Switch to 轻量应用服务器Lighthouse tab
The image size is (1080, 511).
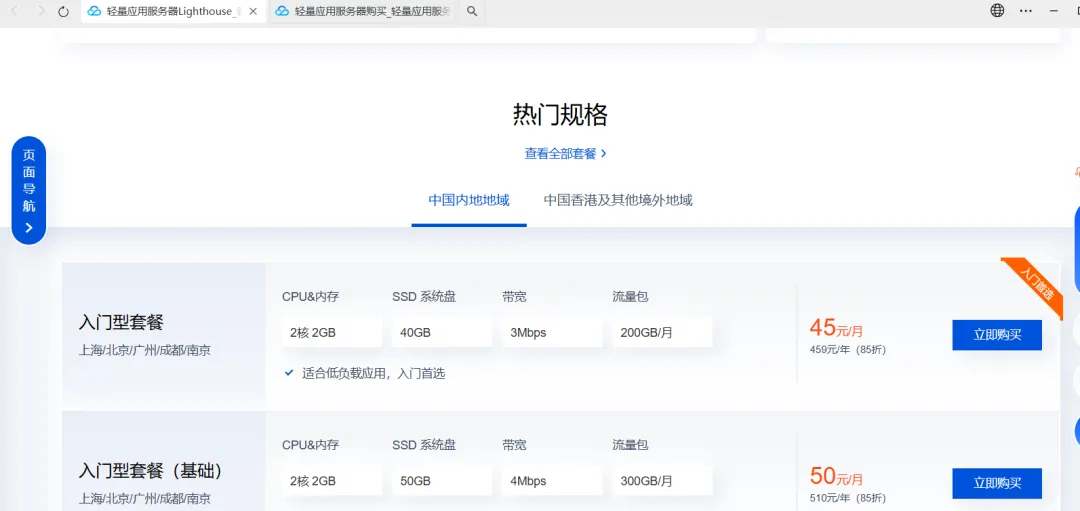(x=173, y=11)
